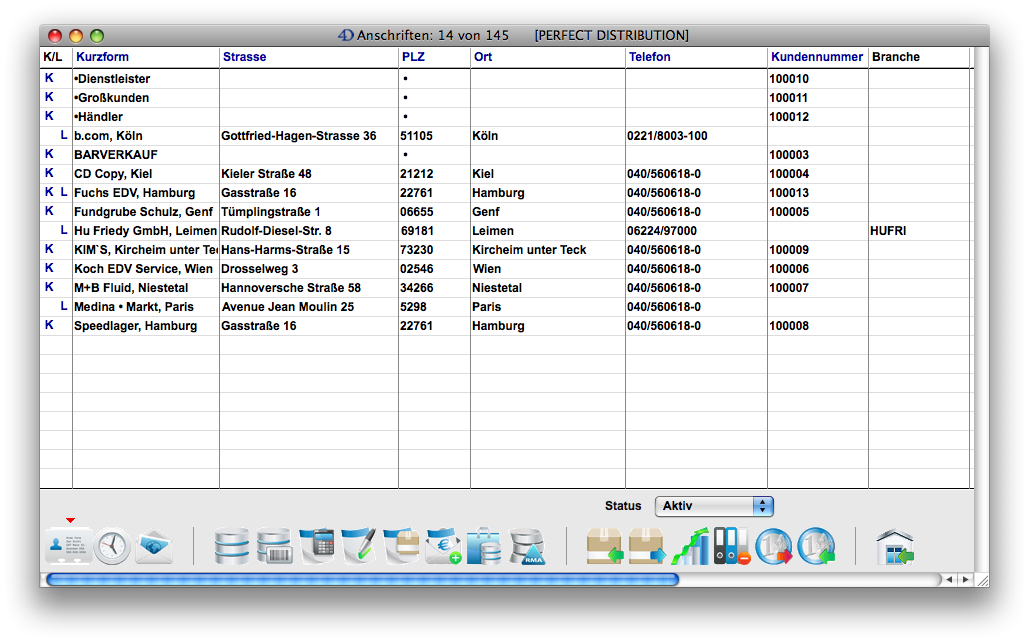Open the RMA database icon
The width and height of the screenshot is (1029, 642).
click(x=527, y=546)
